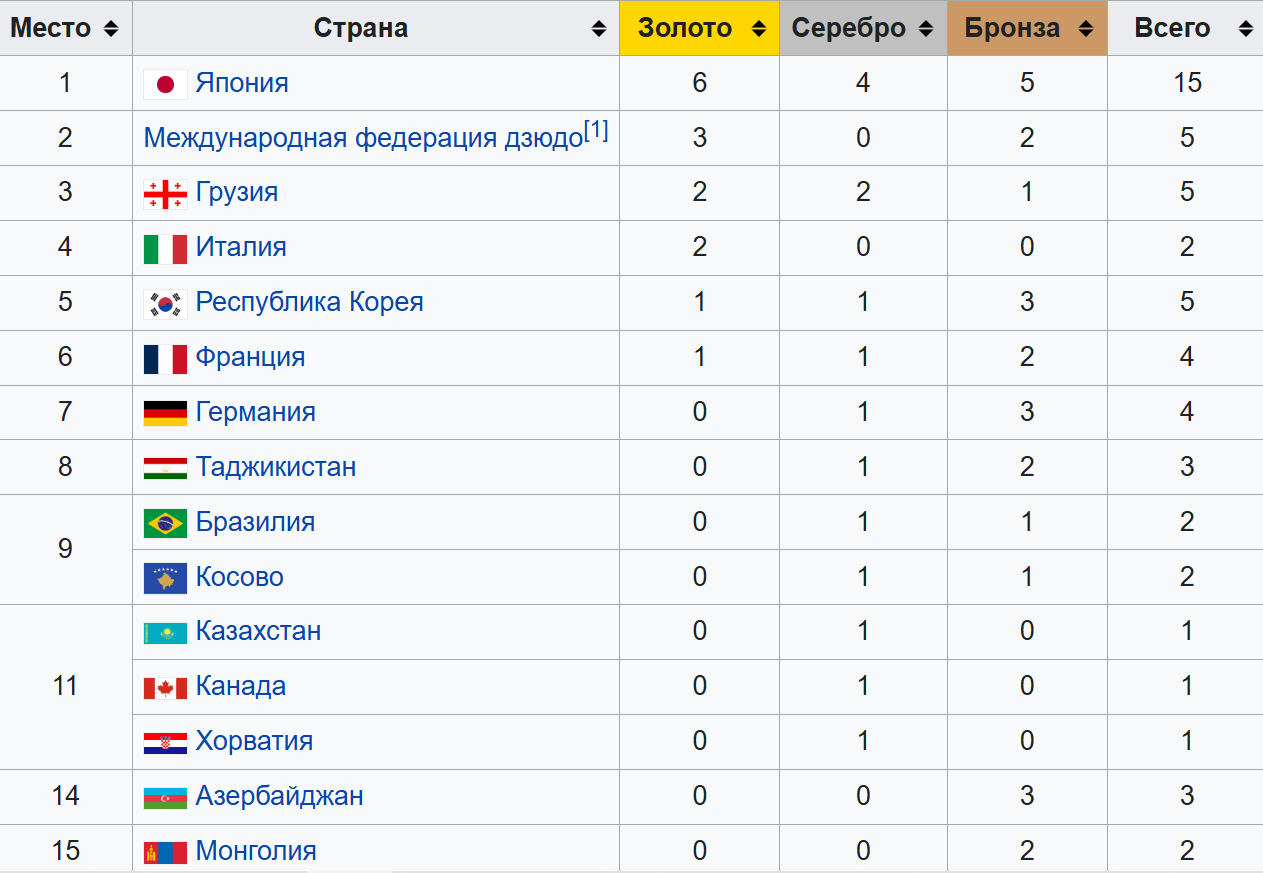Click the Canada flag icon

(165, 688)
